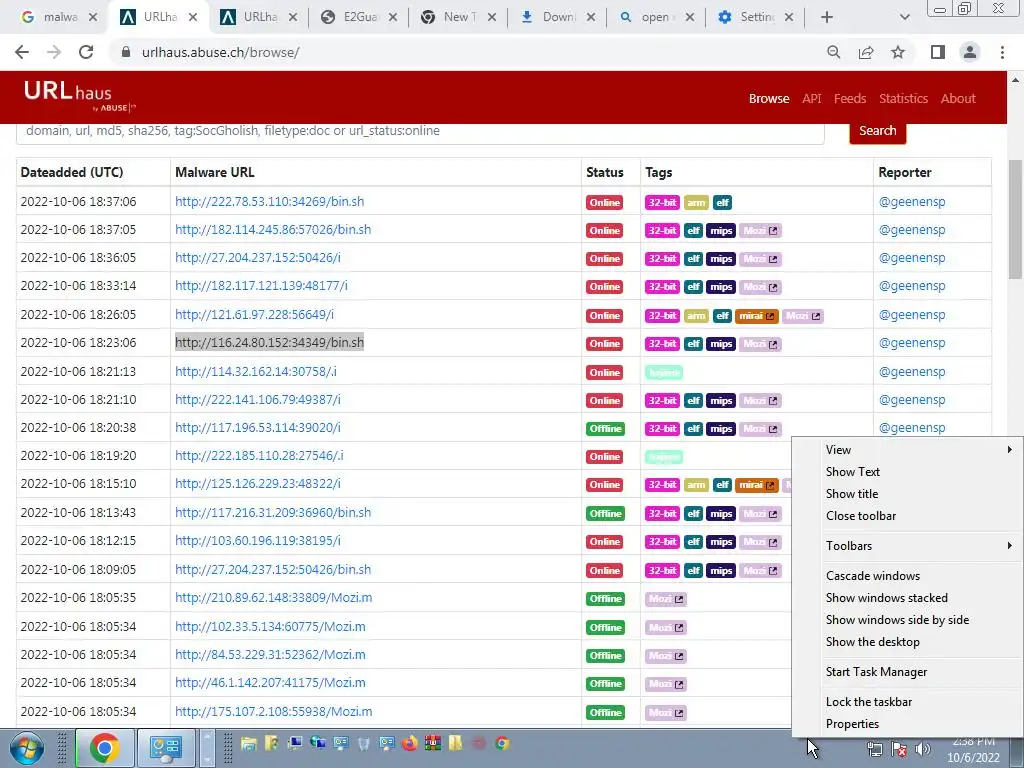Open WinRAR from the quick launch bar

click(x=432, y=743)
